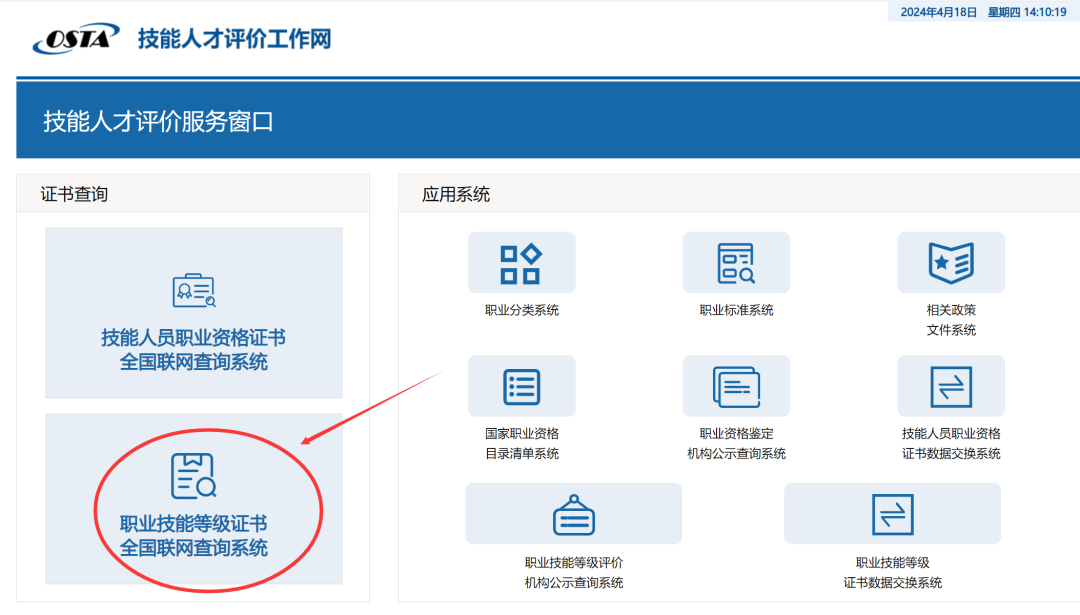
Task: Open the 相关政策文件系统 icon
Action: point(951,262)
